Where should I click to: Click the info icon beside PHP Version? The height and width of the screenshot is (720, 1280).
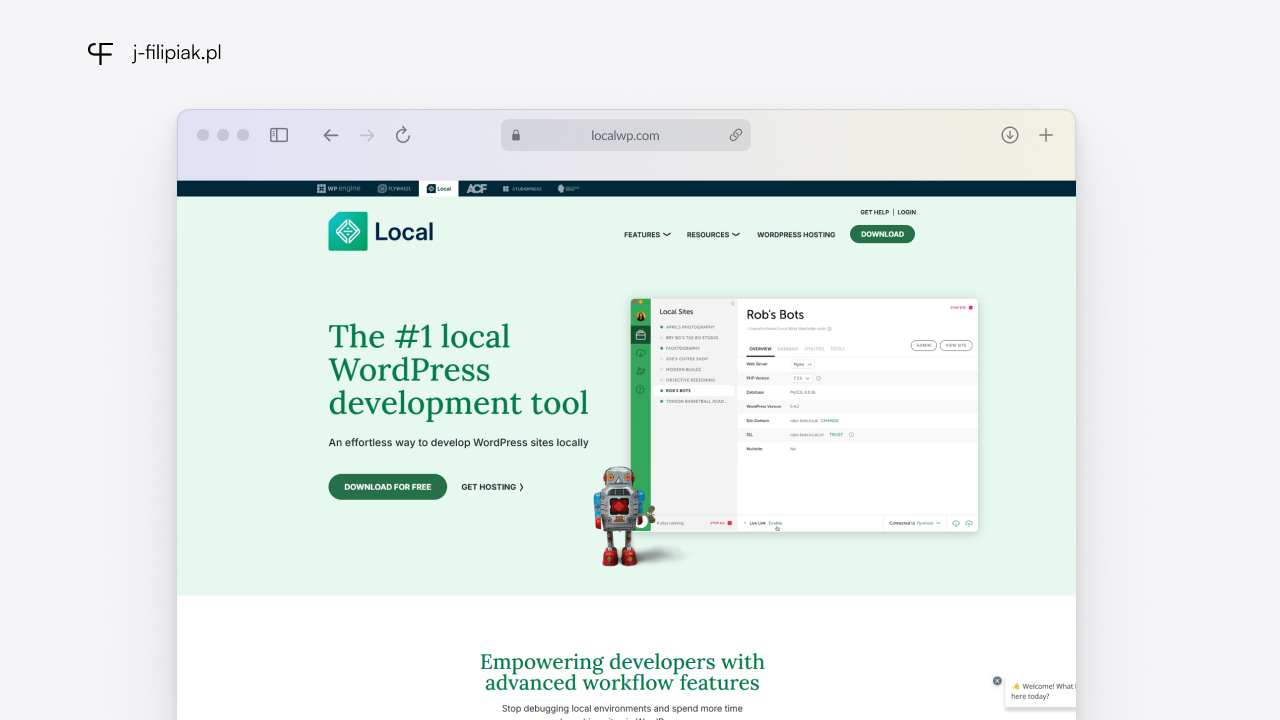click(818, 378)
